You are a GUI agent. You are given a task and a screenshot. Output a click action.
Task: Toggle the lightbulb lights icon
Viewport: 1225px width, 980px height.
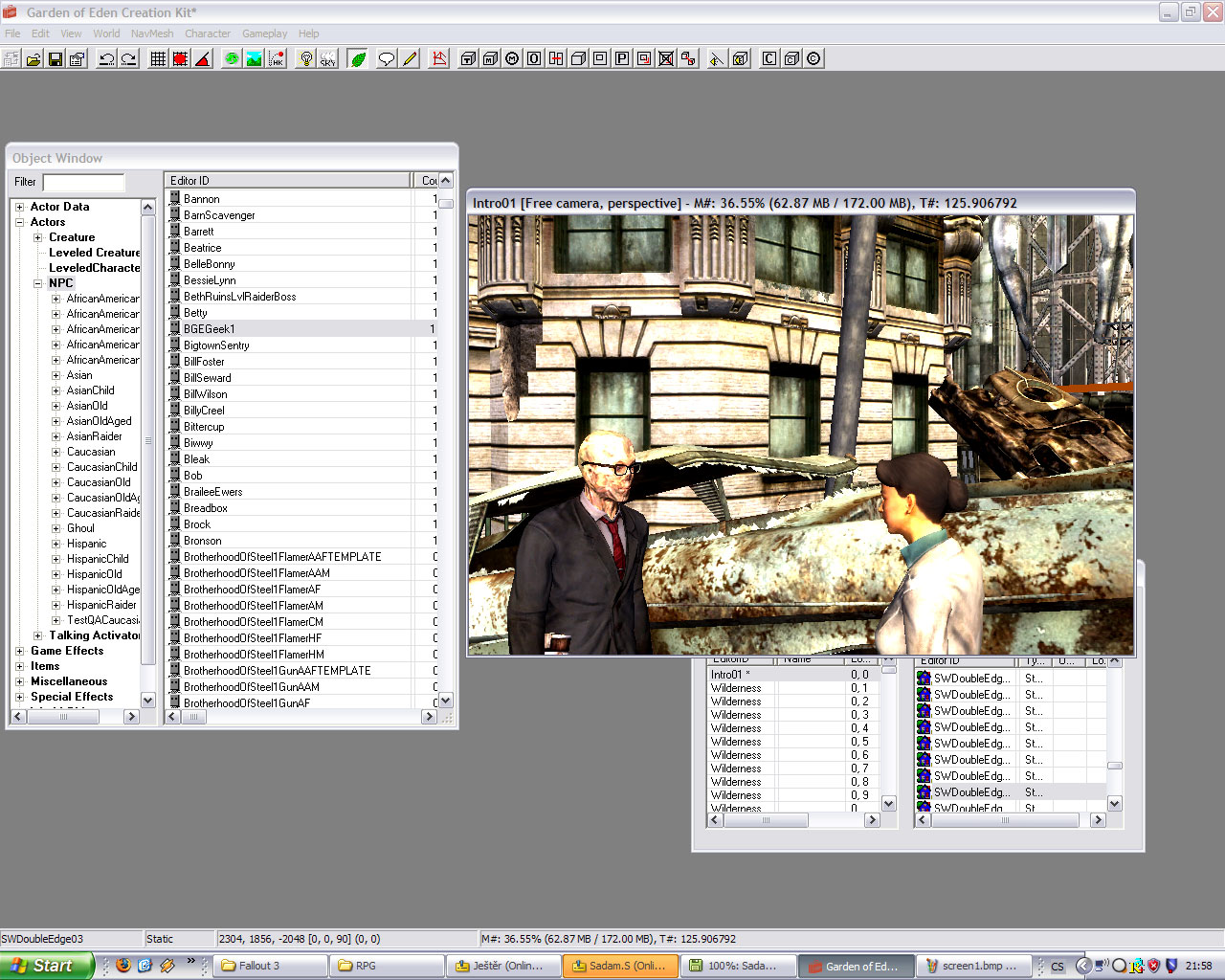pos(305,58)
